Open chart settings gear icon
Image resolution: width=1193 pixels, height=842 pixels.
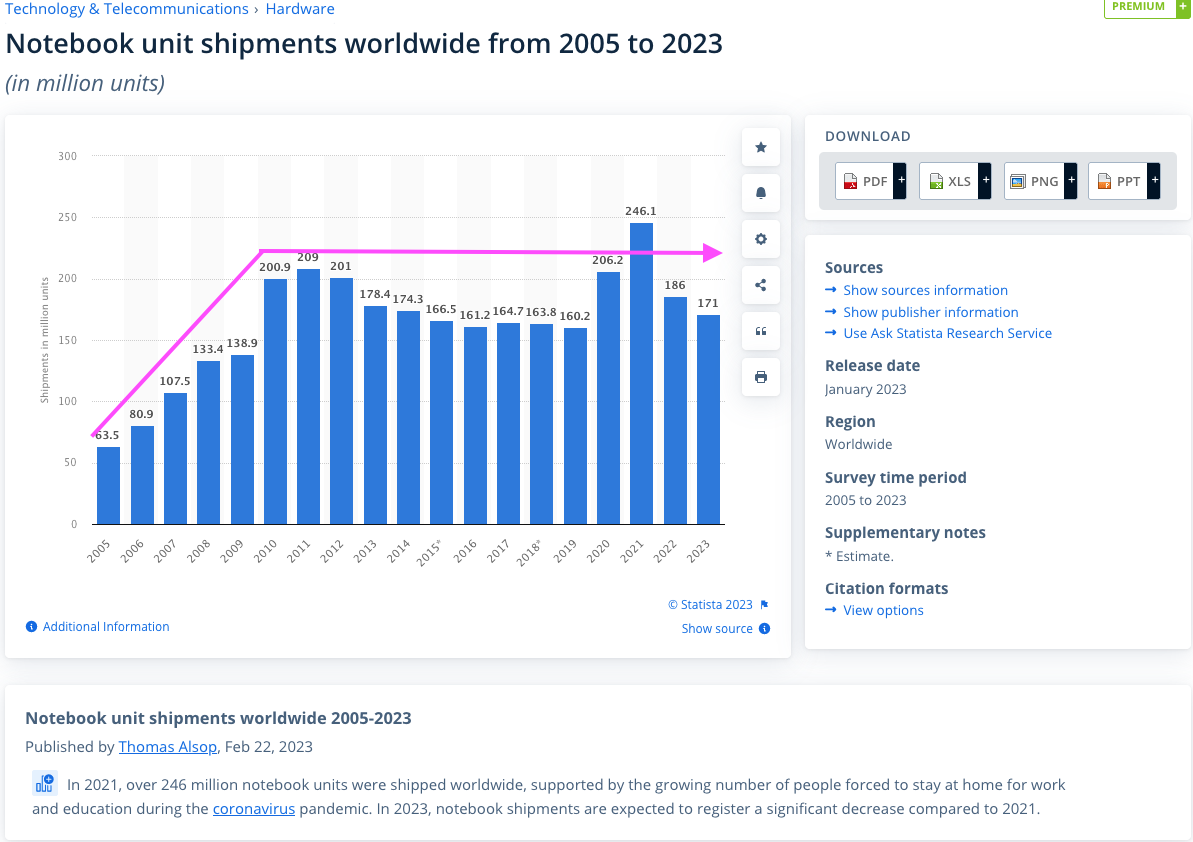tap(760, 239)
